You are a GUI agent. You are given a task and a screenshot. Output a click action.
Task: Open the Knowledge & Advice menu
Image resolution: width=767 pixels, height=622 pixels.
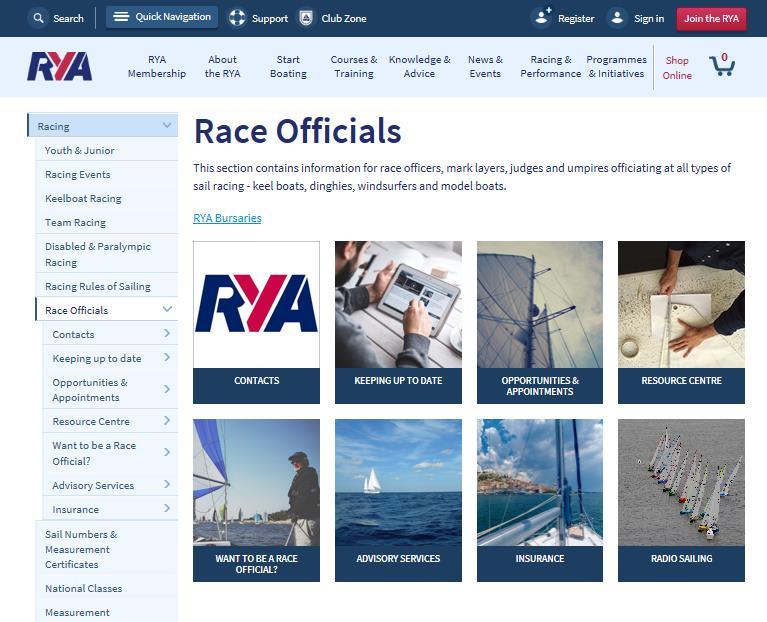coord(419,67)
